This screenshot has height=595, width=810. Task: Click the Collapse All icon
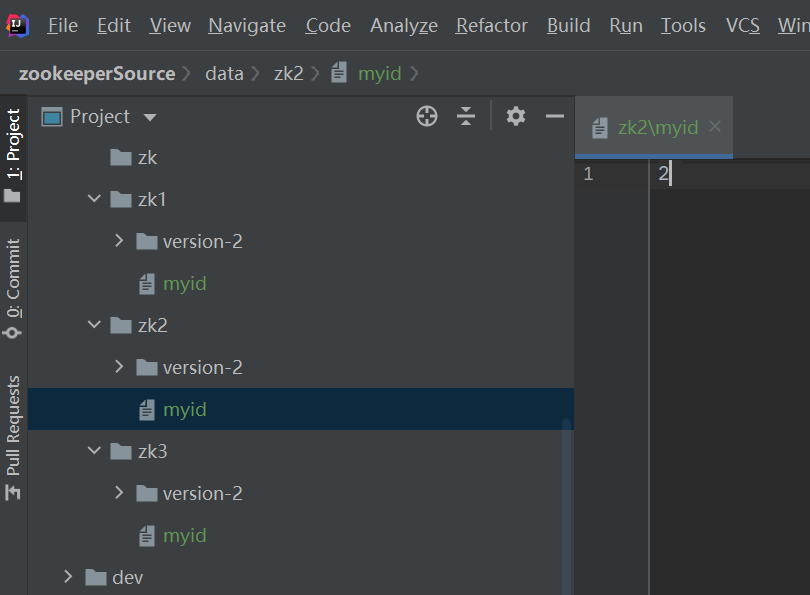[x=465, y=116]
